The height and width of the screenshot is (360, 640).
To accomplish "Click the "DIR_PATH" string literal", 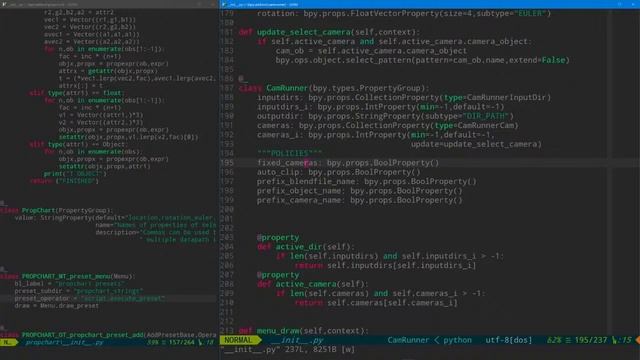I will click(x=485, y=116).
